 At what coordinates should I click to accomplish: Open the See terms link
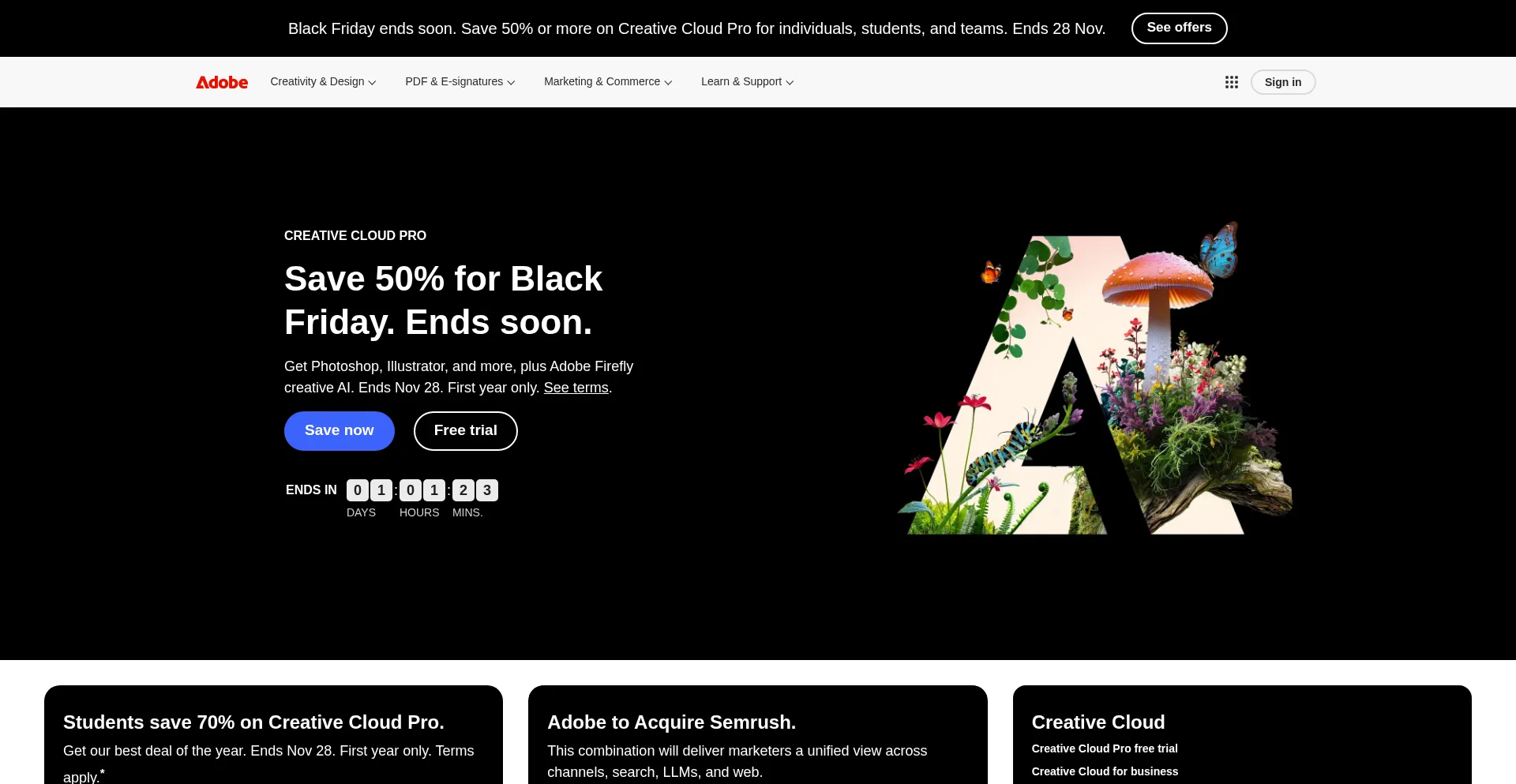(576, 388)
